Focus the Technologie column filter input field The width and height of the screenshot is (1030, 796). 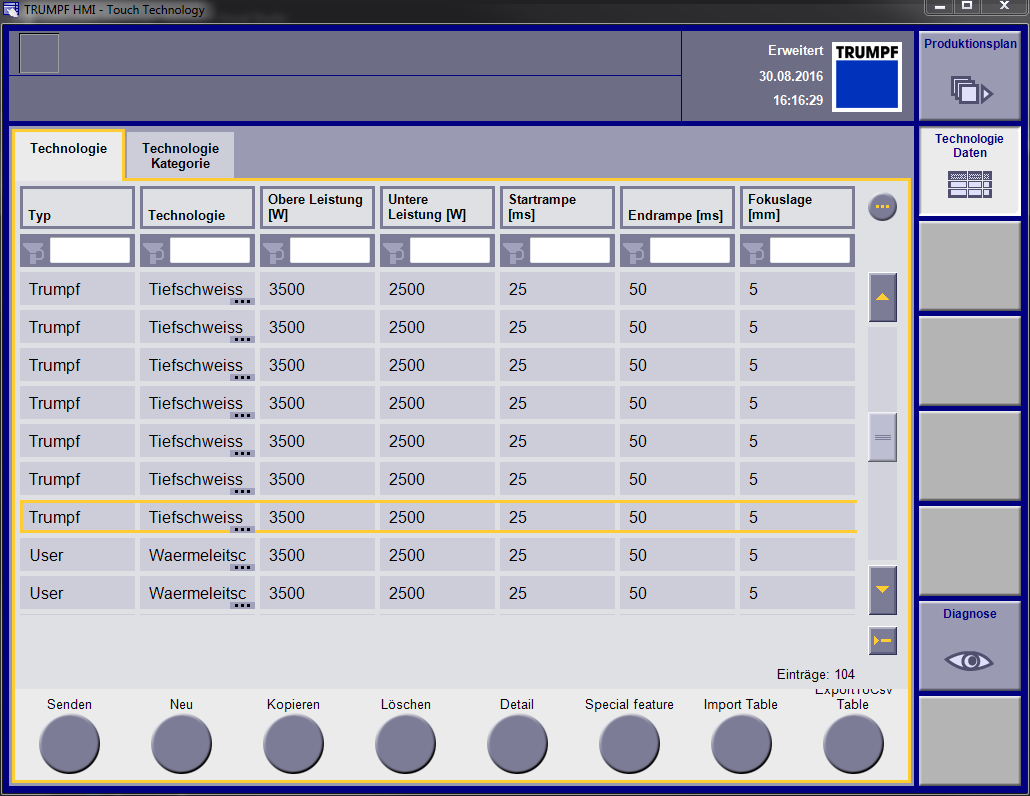[x=210, y=251]
